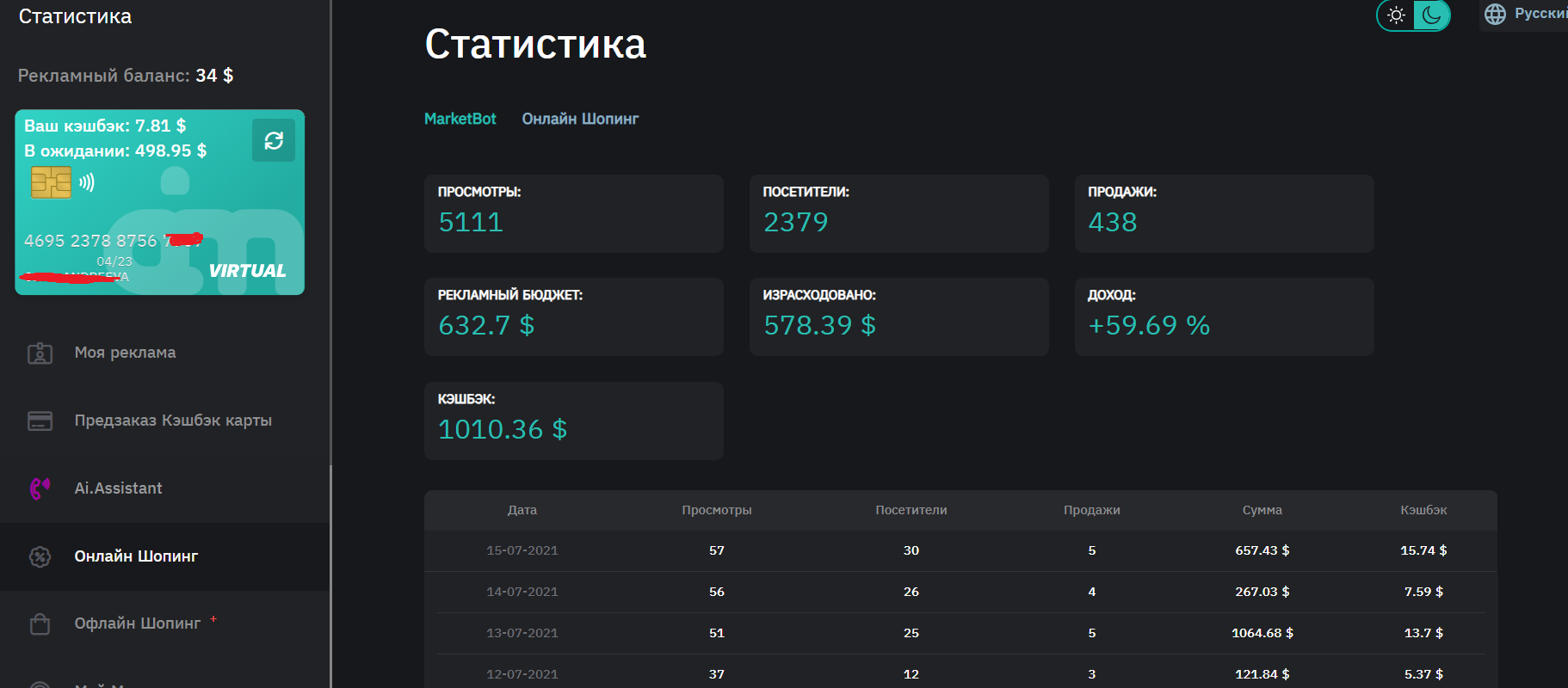Click the refresh icon on cashback card

(x=274, y=141)
